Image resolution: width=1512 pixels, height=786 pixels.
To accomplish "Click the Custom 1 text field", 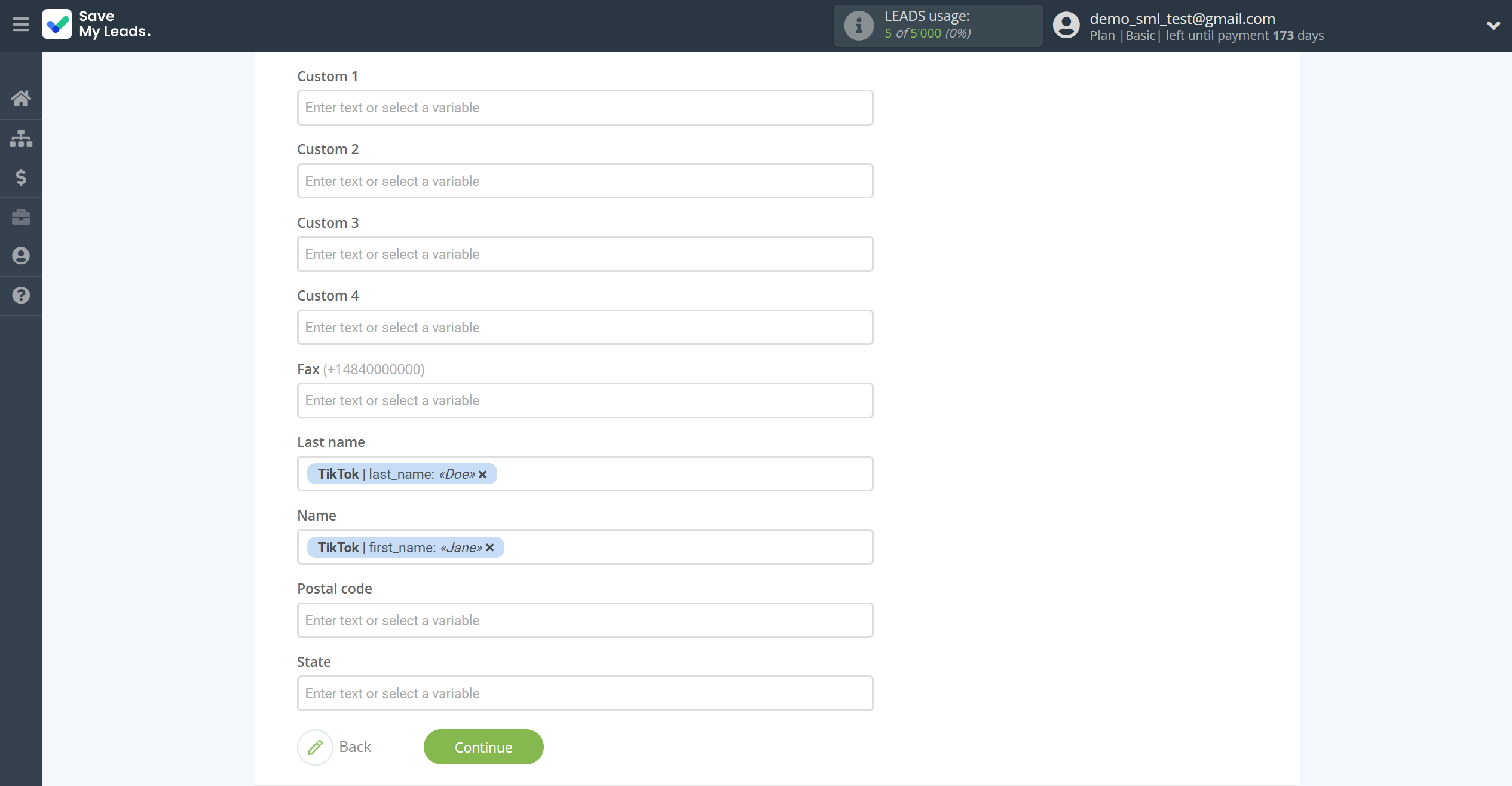I will [x=585, y=107].
